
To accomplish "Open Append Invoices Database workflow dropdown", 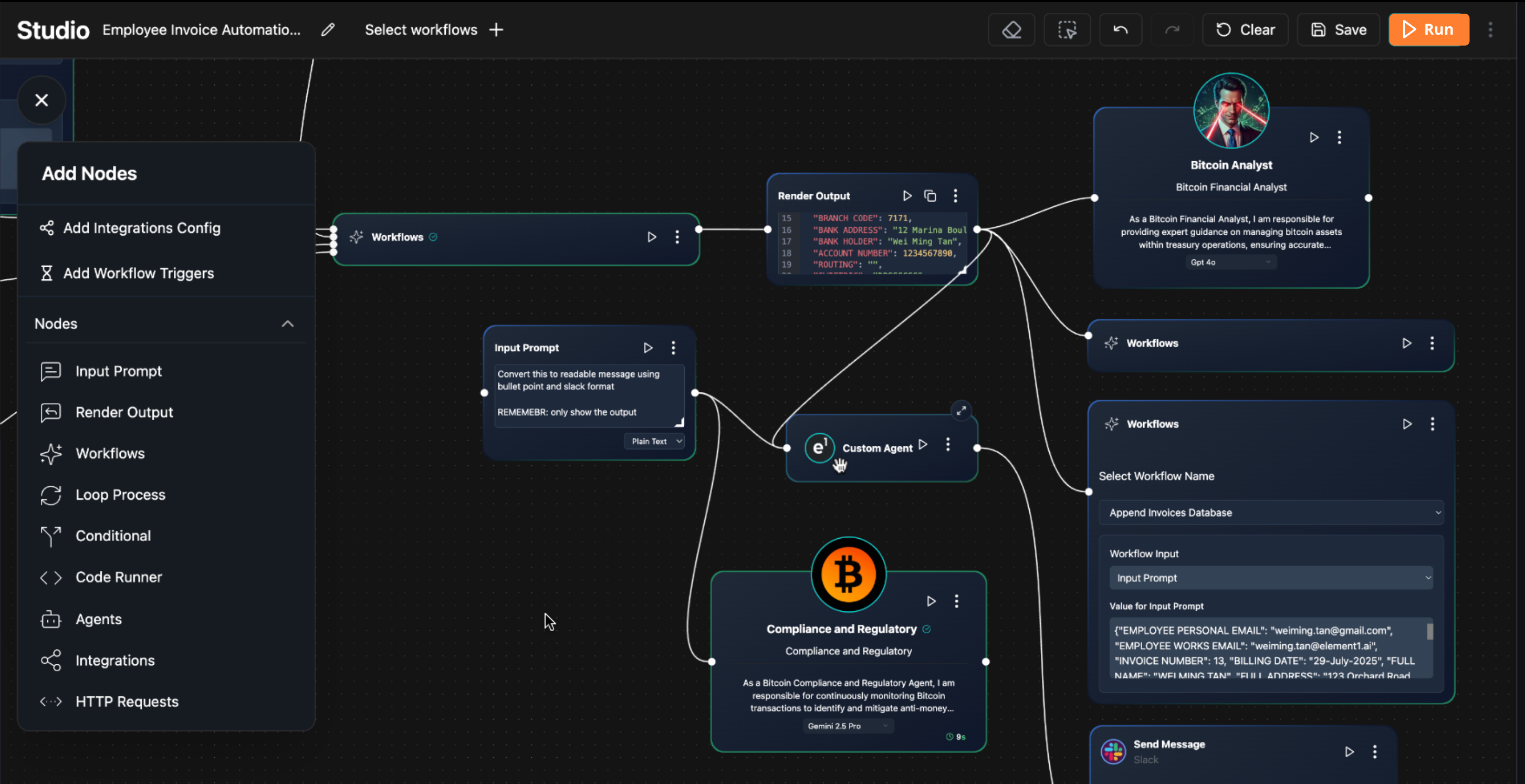I will 1270,513.
